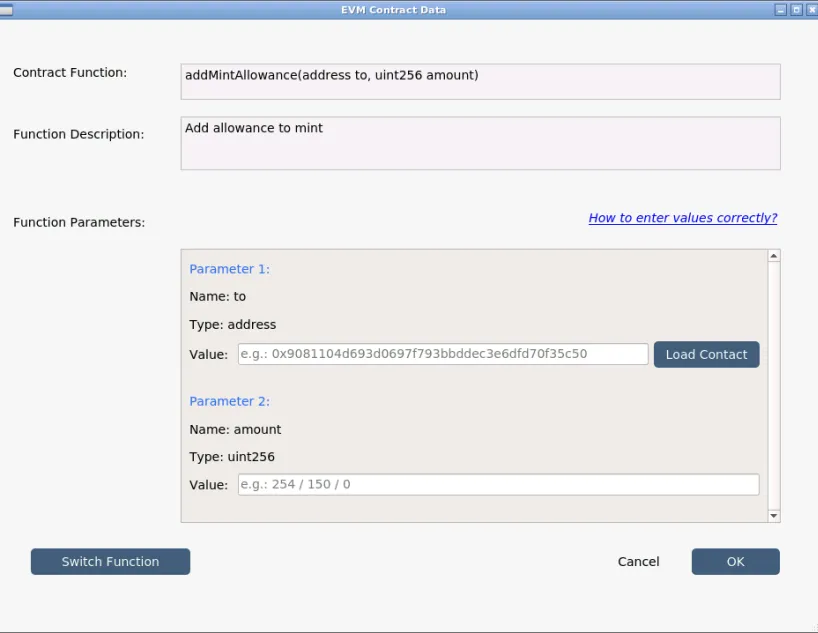Click the Contract Function text box
818x633 pixels.
(x=480, y=81)
